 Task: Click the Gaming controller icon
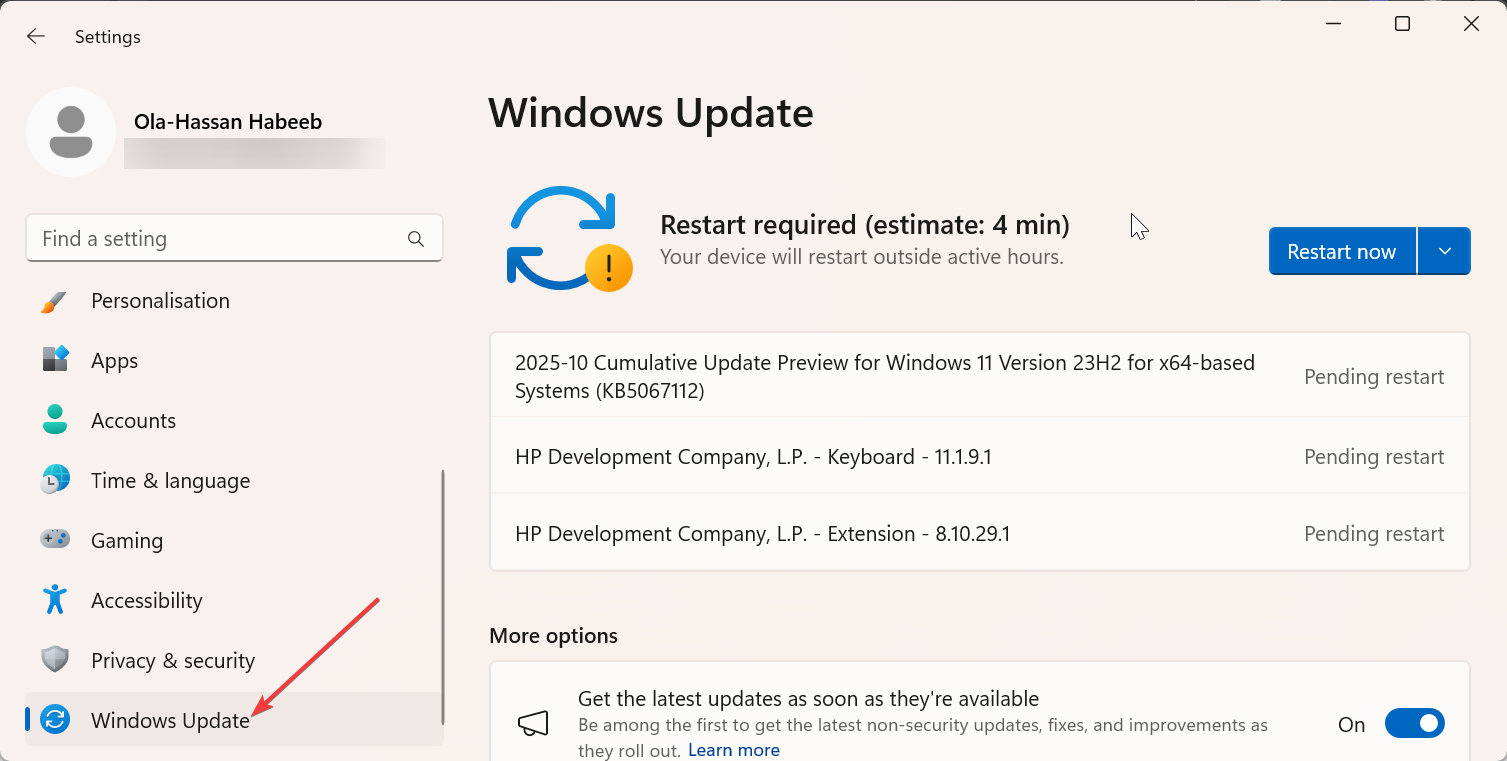click(x=55, y=540)
